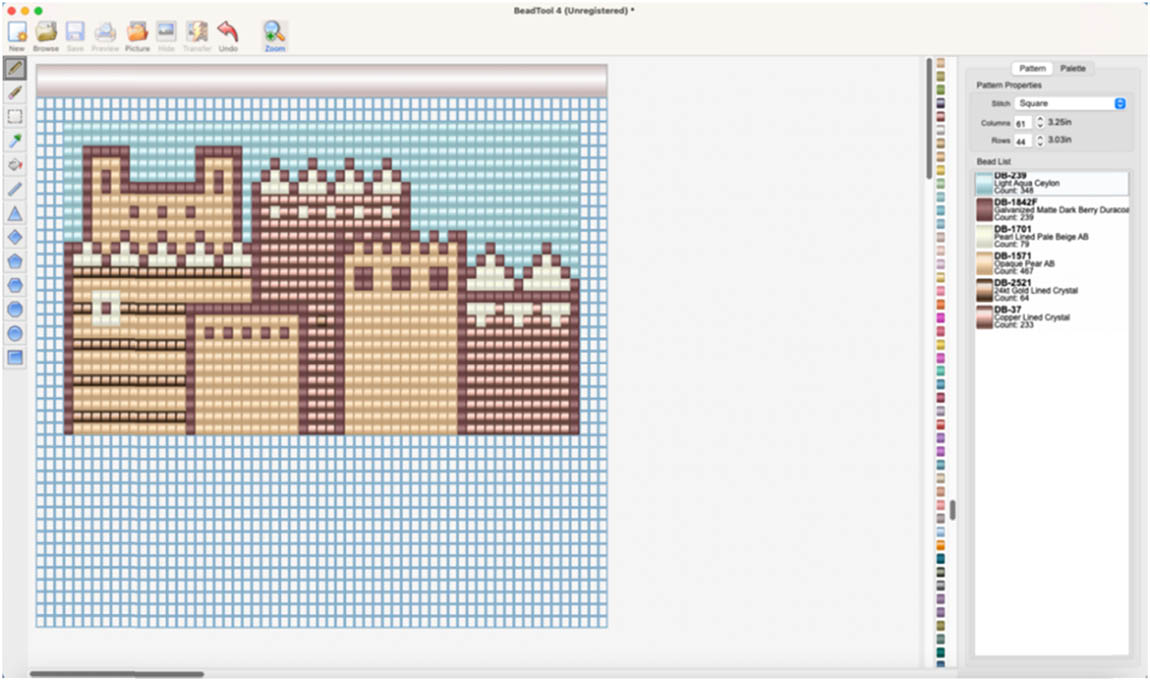1150x681 pixels.
Task: Create a New pattern from toolbar
Action: coord(17,35)
